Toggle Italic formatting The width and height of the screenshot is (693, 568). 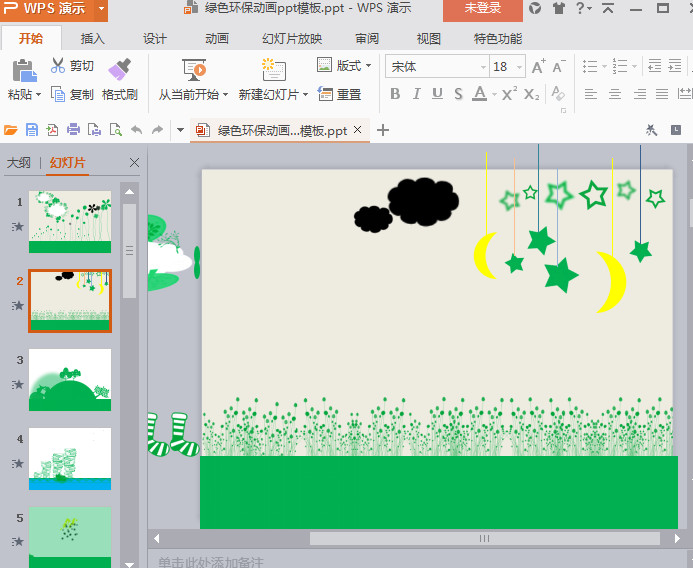[416, 94]
